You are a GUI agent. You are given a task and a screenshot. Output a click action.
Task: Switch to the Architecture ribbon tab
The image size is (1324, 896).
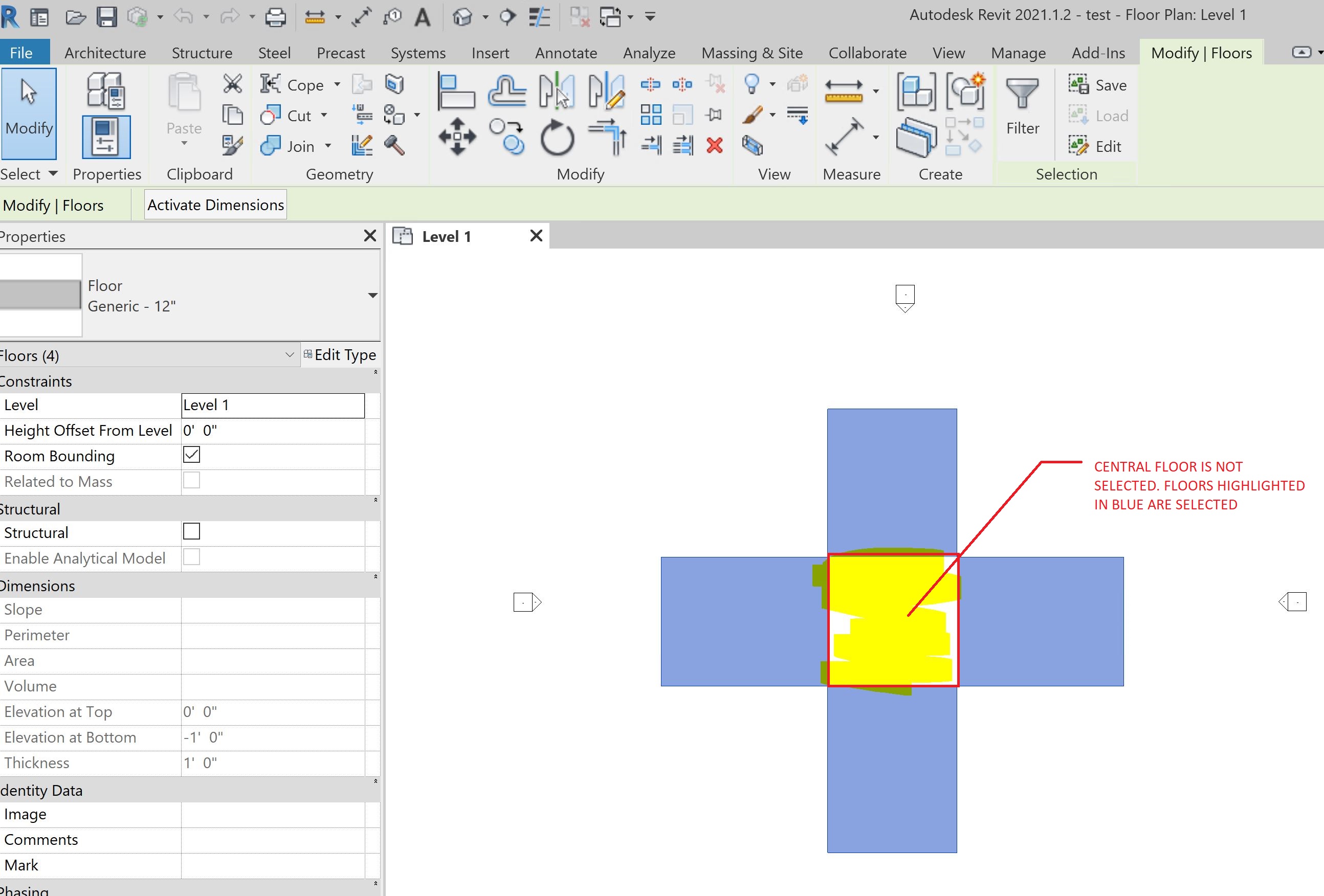coord(105,52)
